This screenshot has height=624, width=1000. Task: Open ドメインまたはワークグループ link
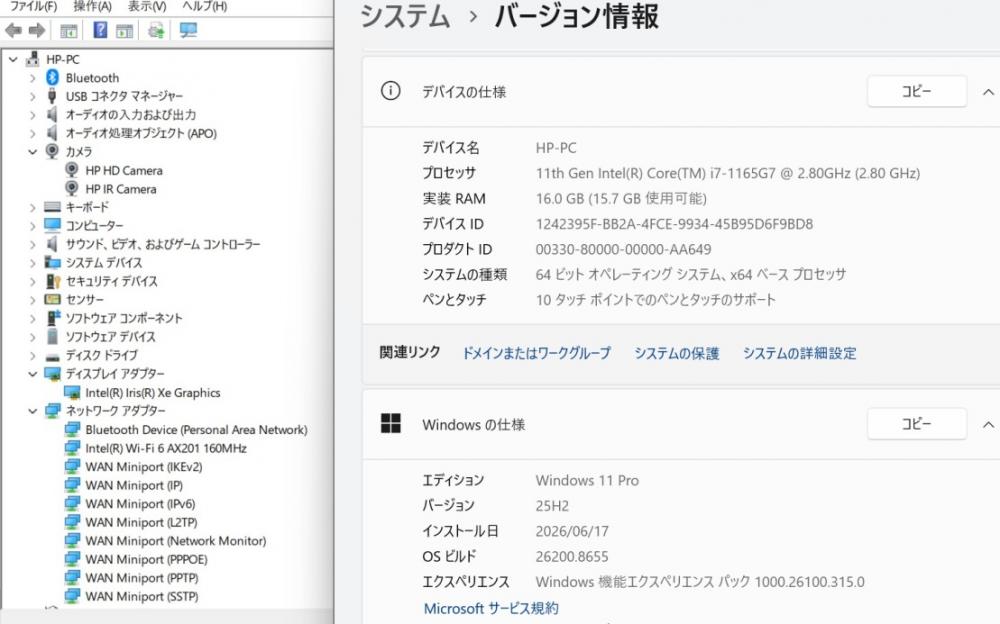536,353
